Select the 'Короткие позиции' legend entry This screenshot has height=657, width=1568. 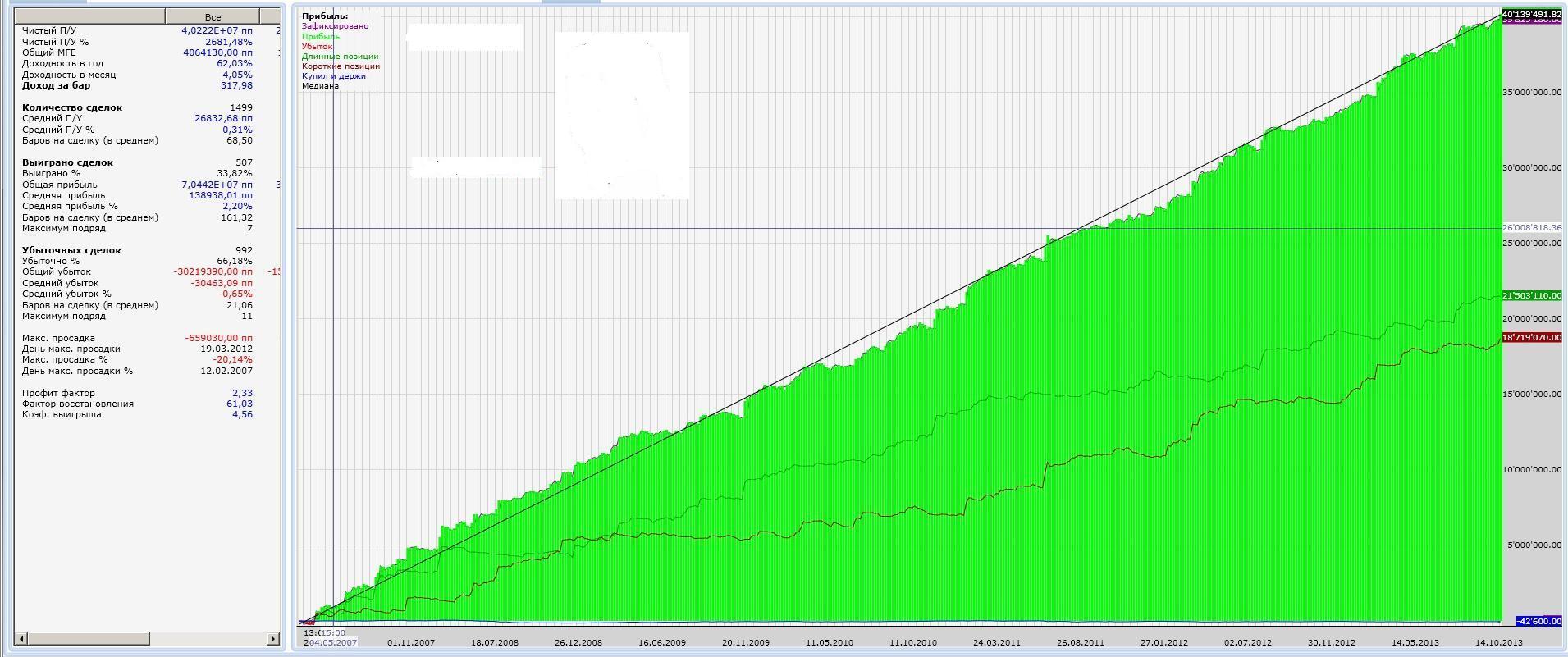pyautogui.click(x=341, y=66)
